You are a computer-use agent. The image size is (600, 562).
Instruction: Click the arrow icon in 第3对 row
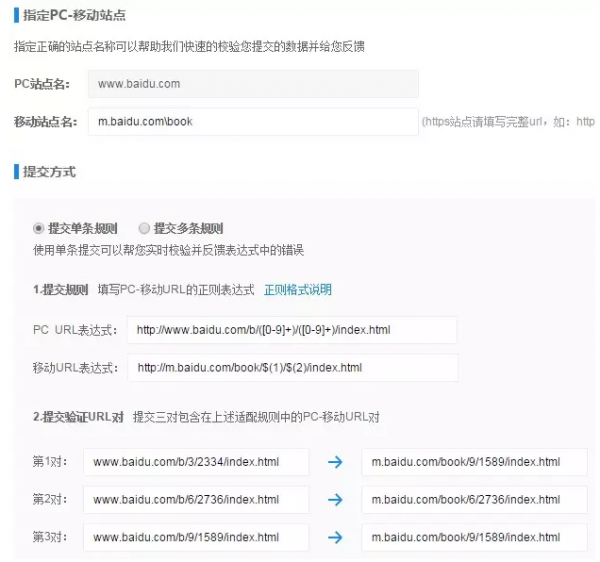335,537
